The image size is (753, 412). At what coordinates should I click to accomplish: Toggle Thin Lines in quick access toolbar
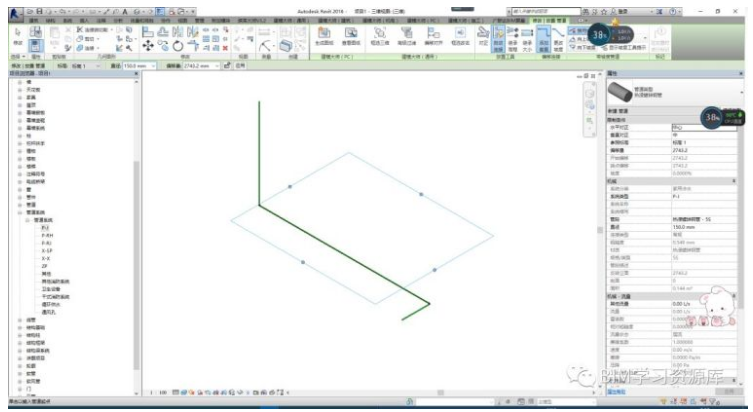tap(160, 11)
